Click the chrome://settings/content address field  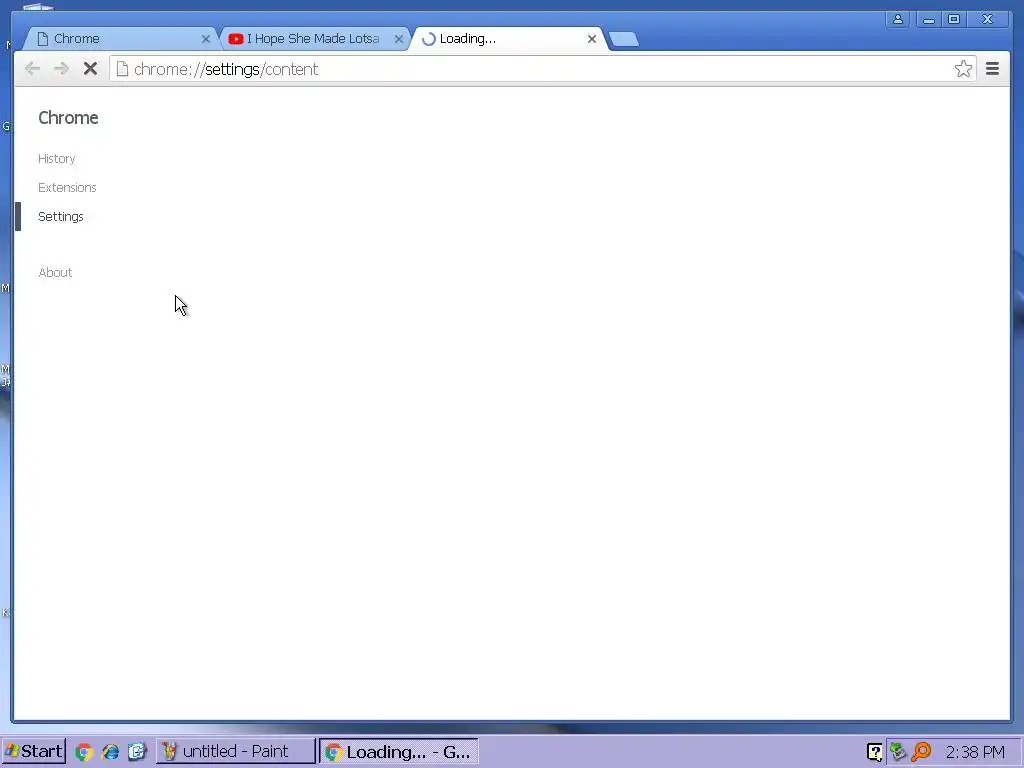click(x=542, y=69)
